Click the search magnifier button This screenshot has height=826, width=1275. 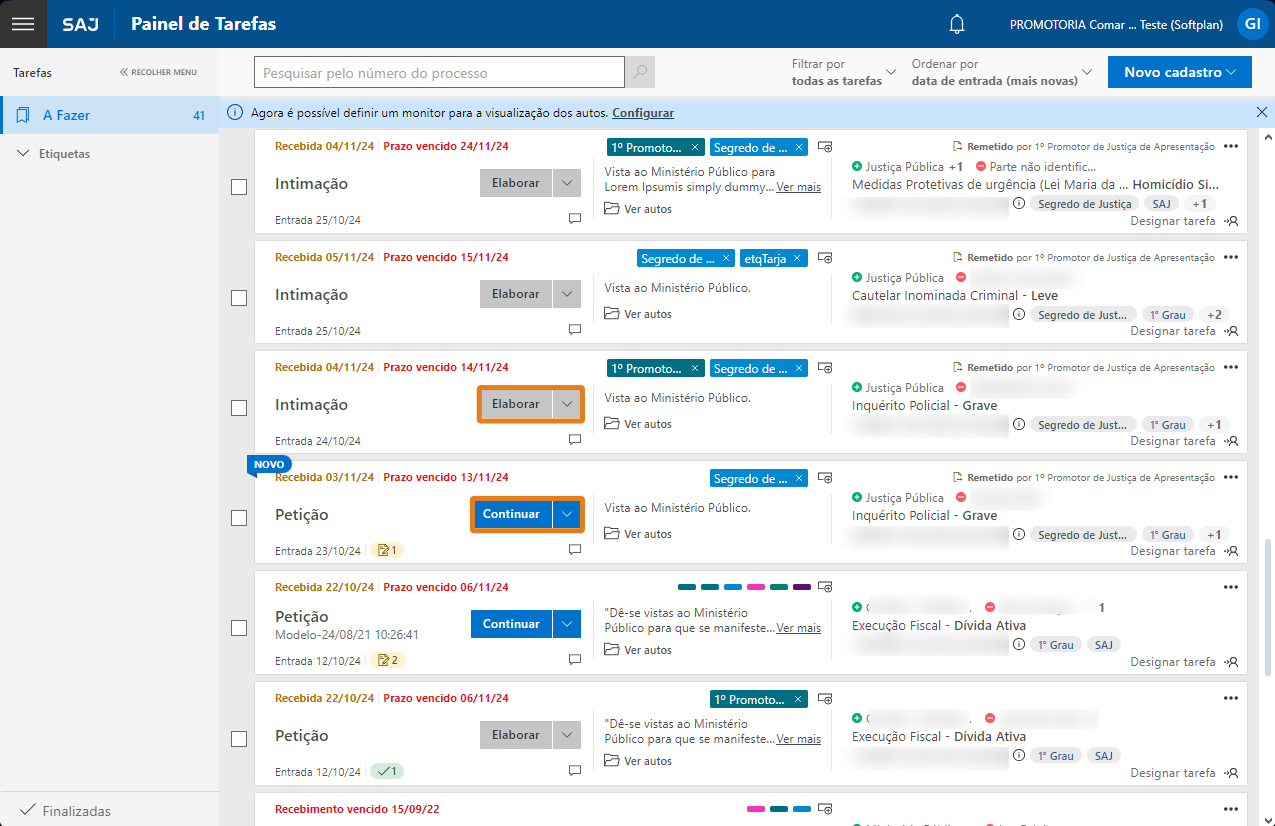pyautogui.click(x=640, y=73)
